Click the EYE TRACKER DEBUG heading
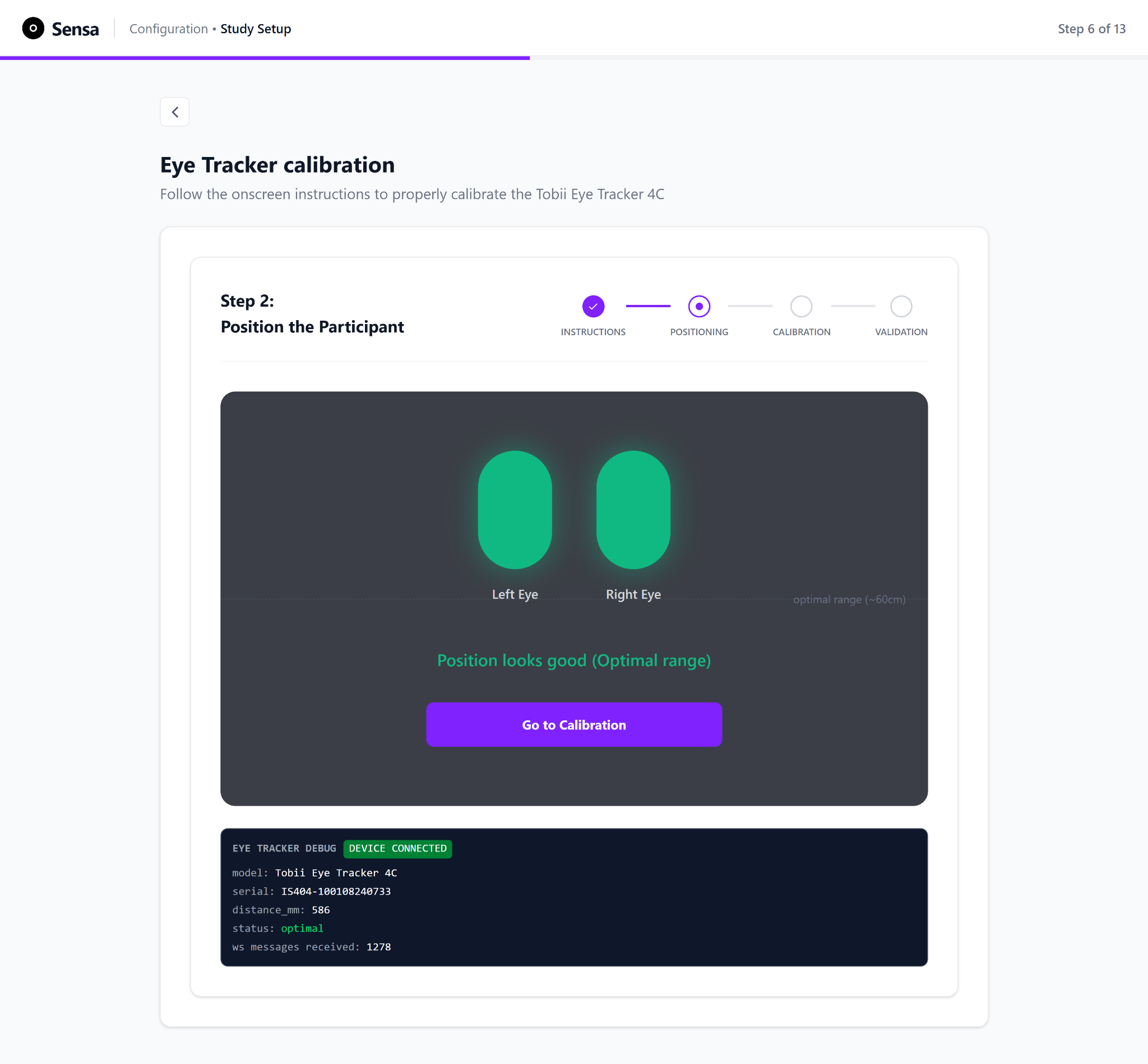1148x1064 pixels. (284, 849)
